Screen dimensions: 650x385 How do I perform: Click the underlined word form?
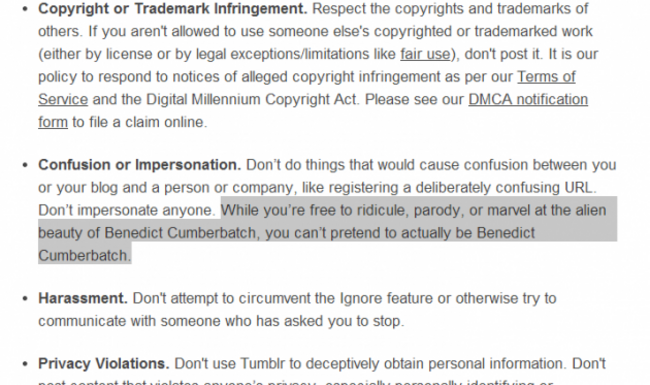pyautogui.click(x=53, y=122)
